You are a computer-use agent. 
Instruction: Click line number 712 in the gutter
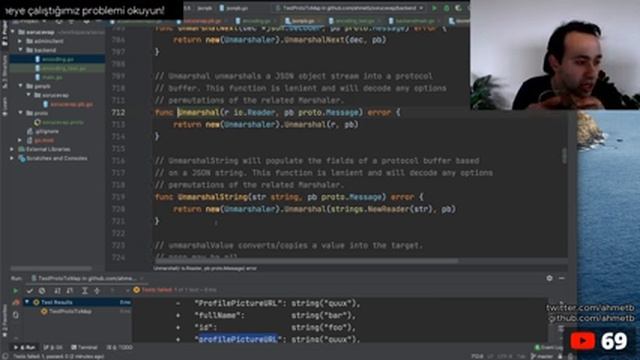pyautogui.click(x=118, y=112)
